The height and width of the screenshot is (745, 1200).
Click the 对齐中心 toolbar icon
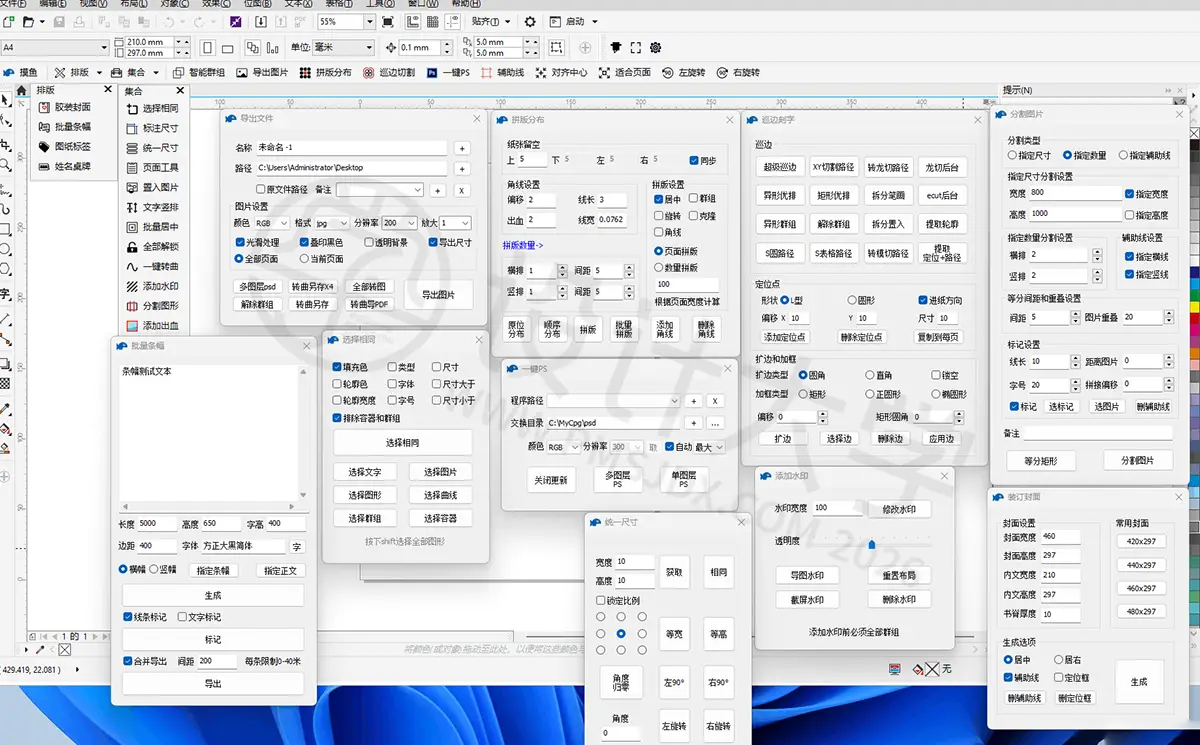point(541,73)
